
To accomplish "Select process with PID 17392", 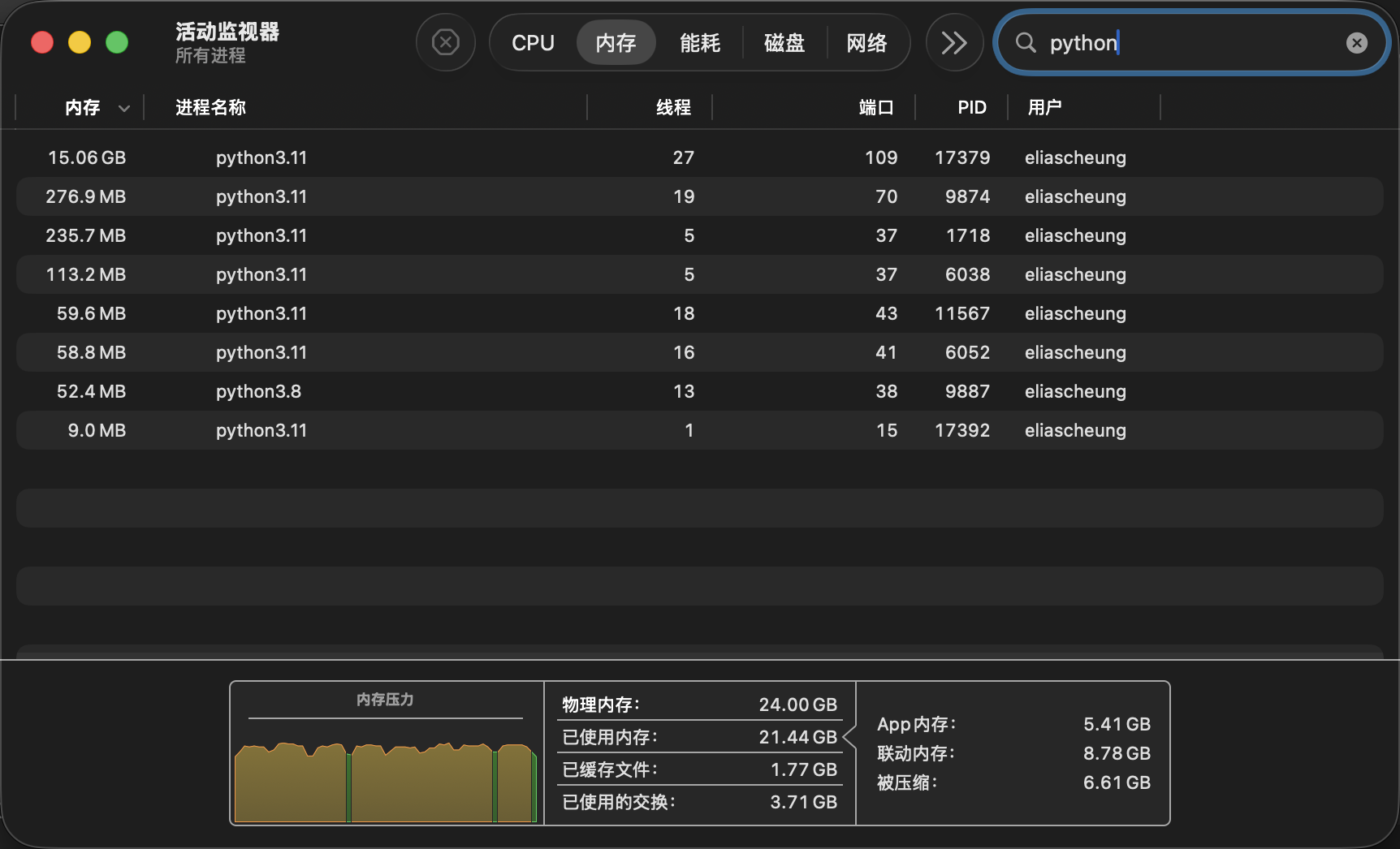I will coord(961,430).
